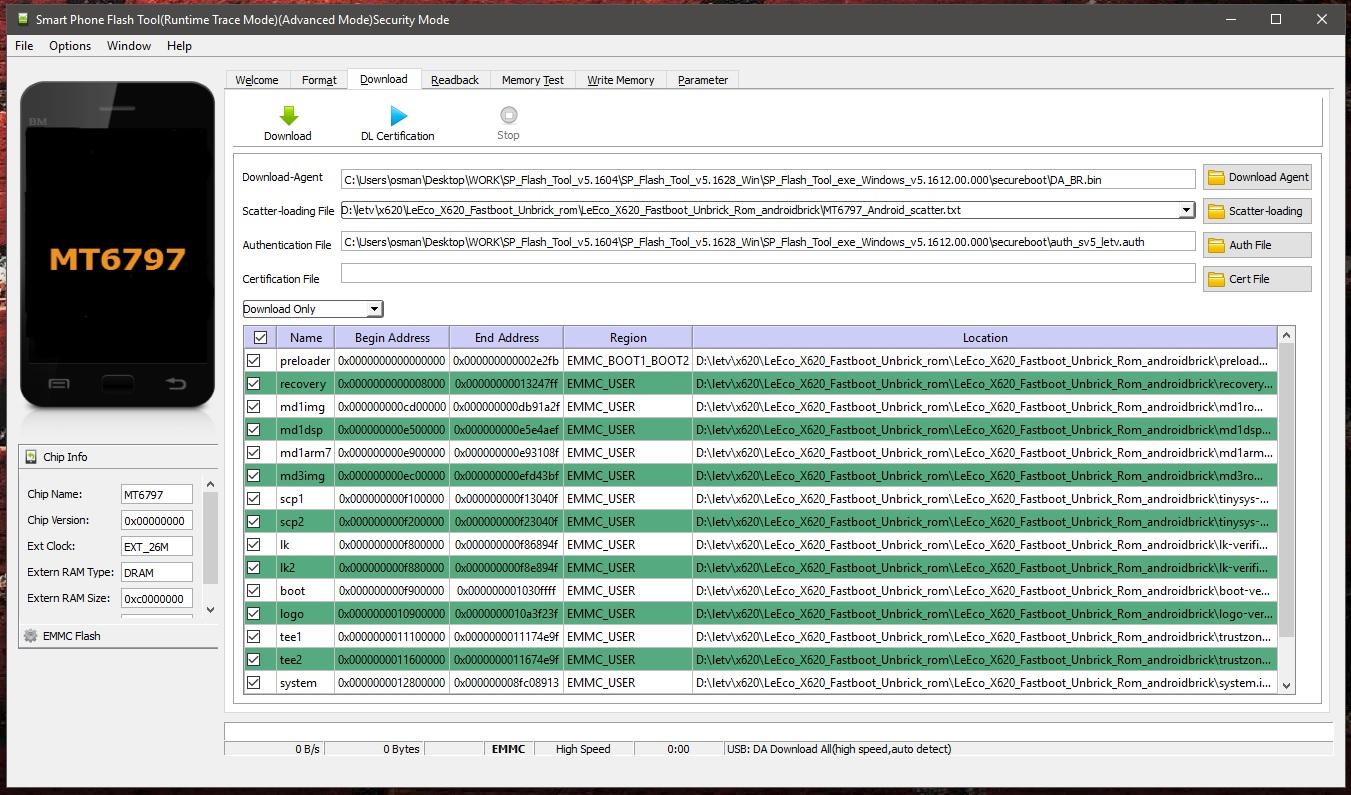Image resolution: width=1351 pixels, height=795 pixels.
Task: Expand the Scatter-loading File path dropdown
Action: (x=1186, y=211)
